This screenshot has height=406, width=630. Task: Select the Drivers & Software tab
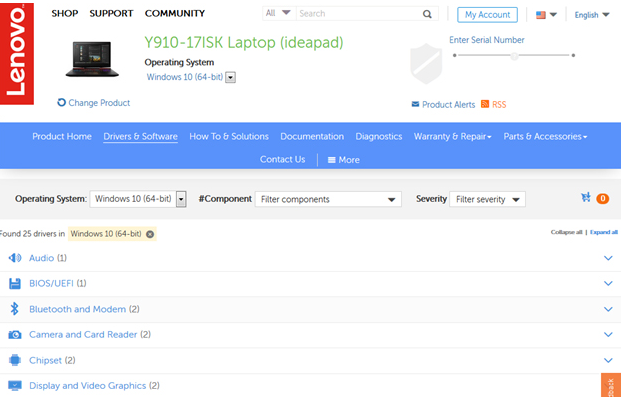coord(140,136)
